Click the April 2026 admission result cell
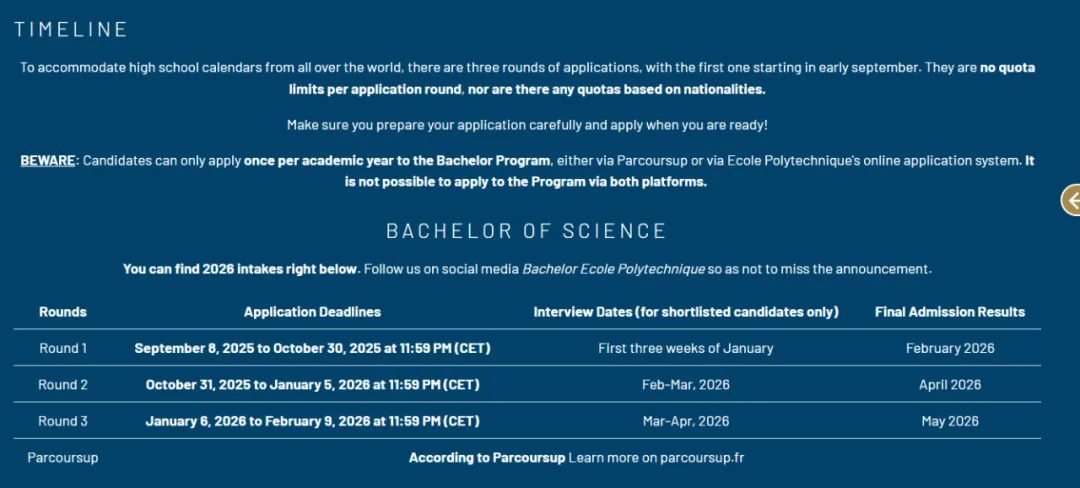Viewport: 1080px width, 488px height. pos(949,384)
